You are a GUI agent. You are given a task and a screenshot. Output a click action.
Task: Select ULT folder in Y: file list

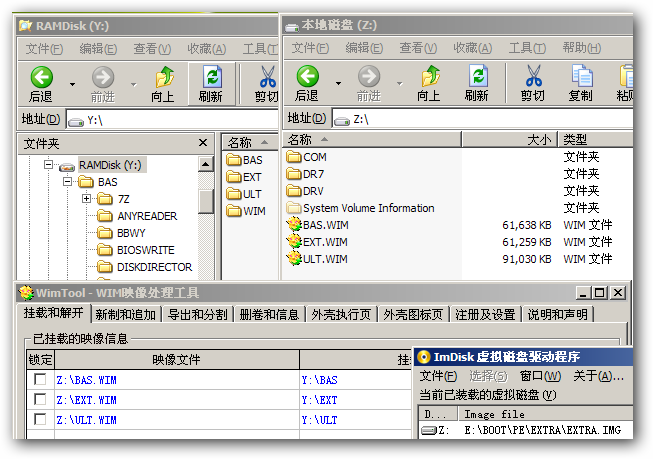[244, 194]
